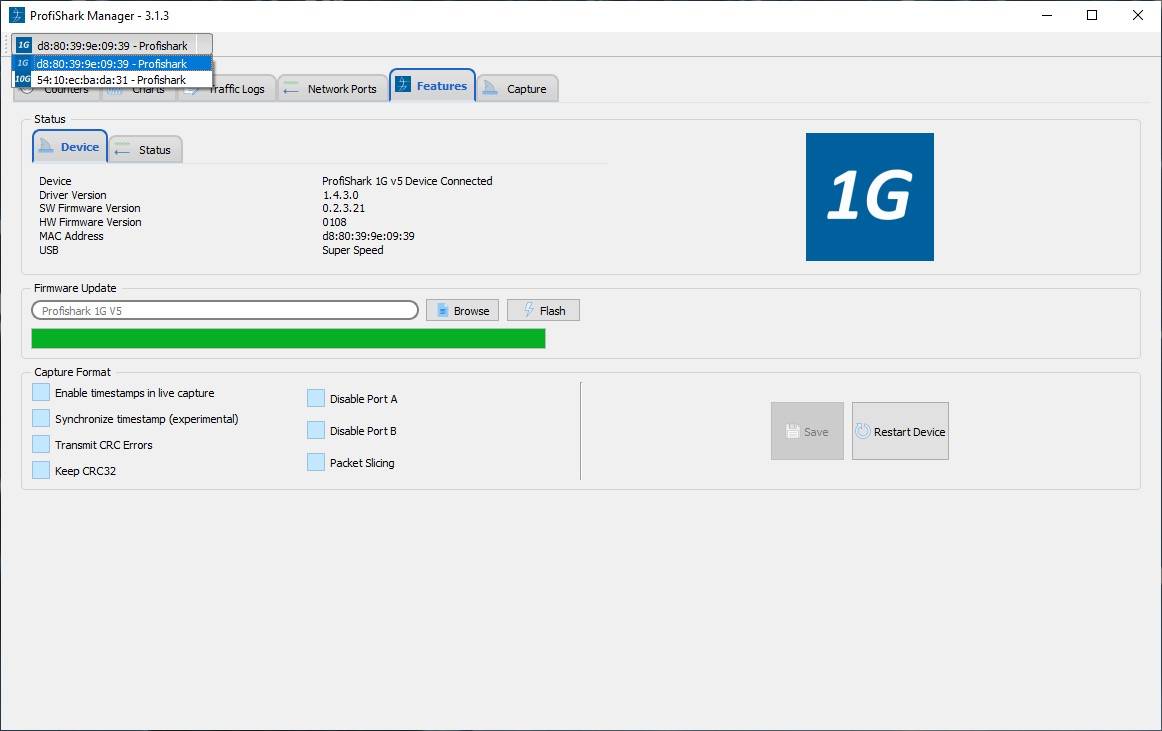Check the Disable Port A option
This screenshot has width=1162, height=731.
click(x=316, y=399)
